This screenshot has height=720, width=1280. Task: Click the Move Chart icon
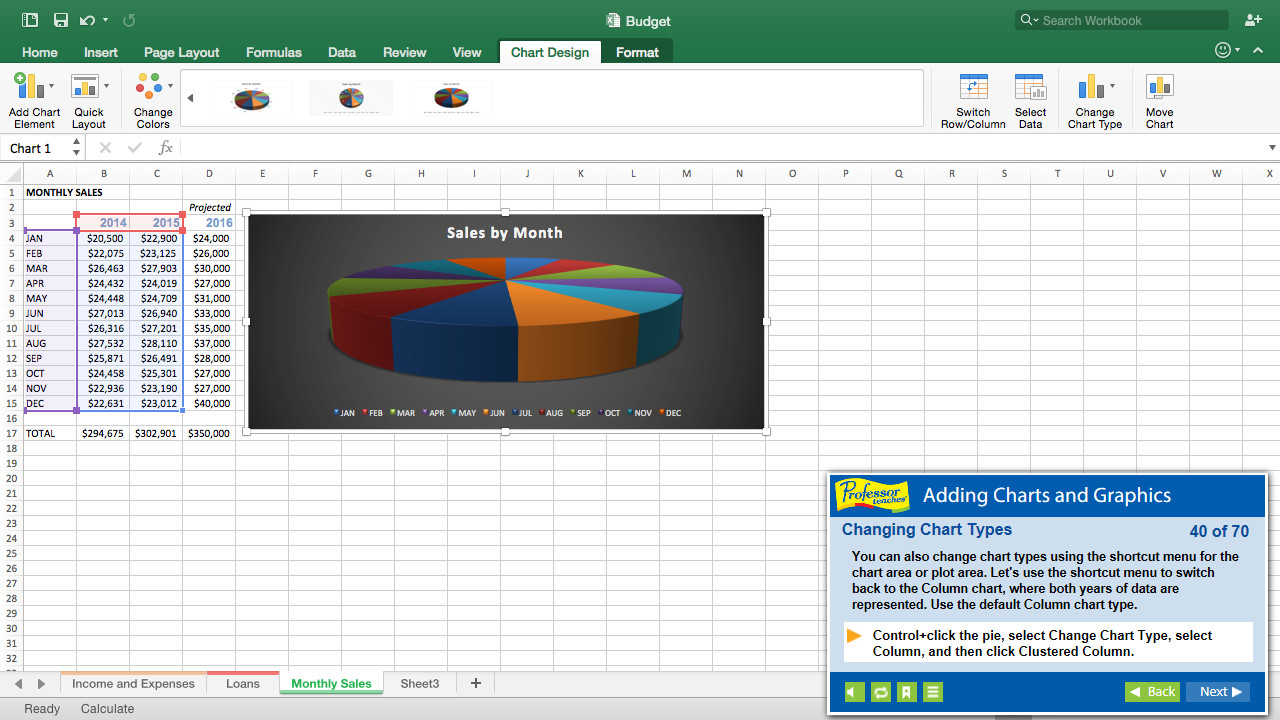point(1159,88)
